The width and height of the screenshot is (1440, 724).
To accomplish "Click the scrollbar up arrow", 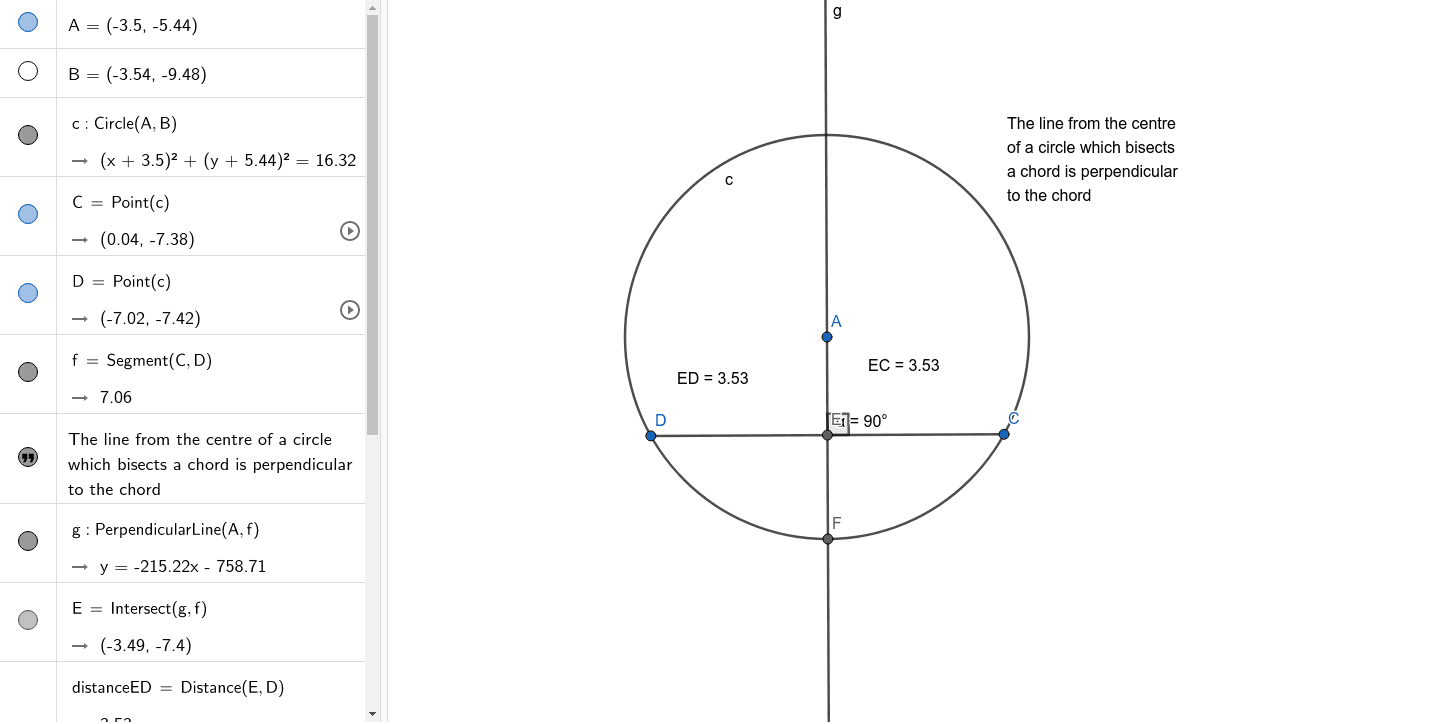I will [x=373, y=7].
